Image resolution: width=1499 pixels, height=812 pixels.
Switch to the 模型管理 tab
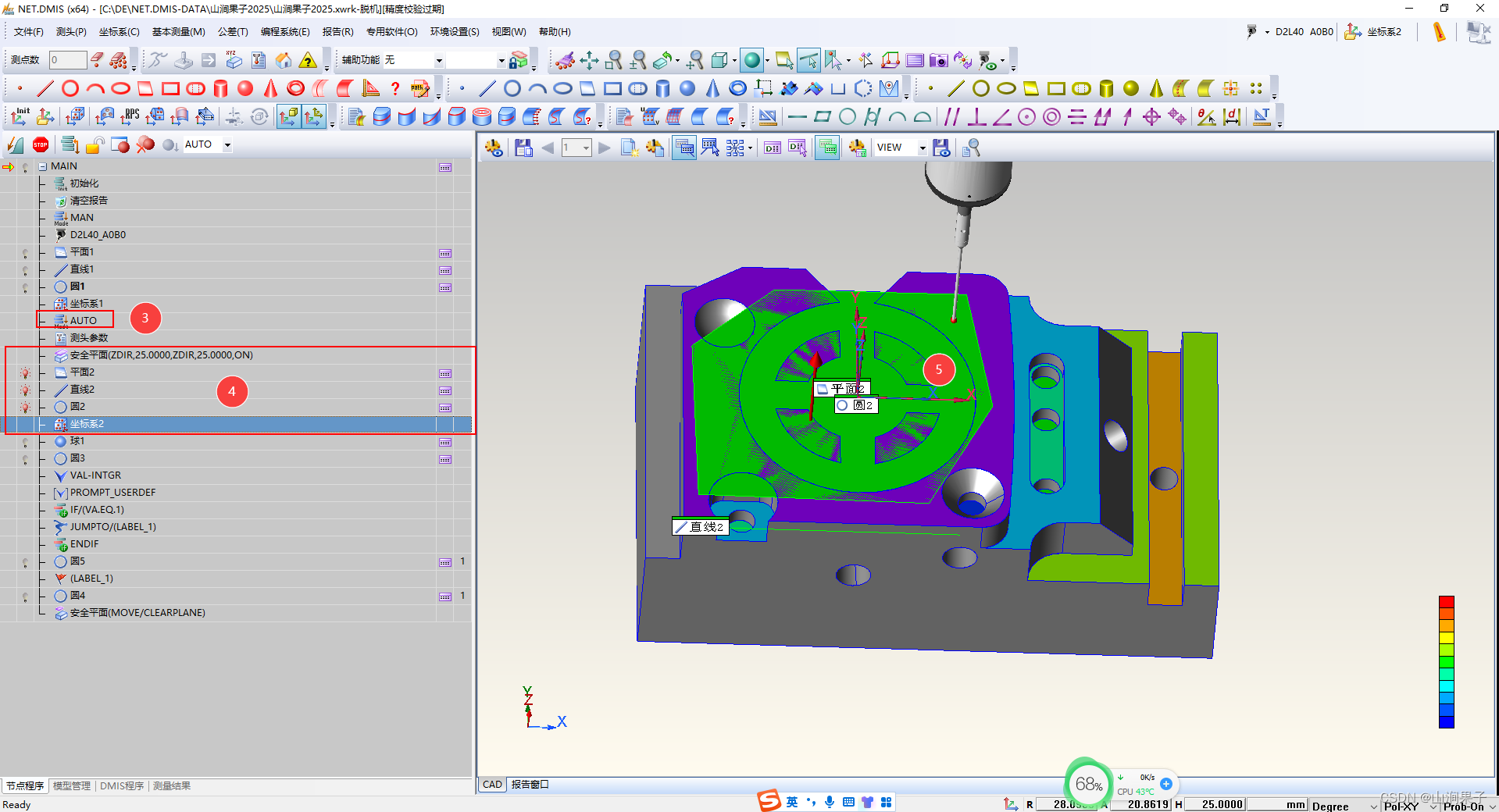72,785
